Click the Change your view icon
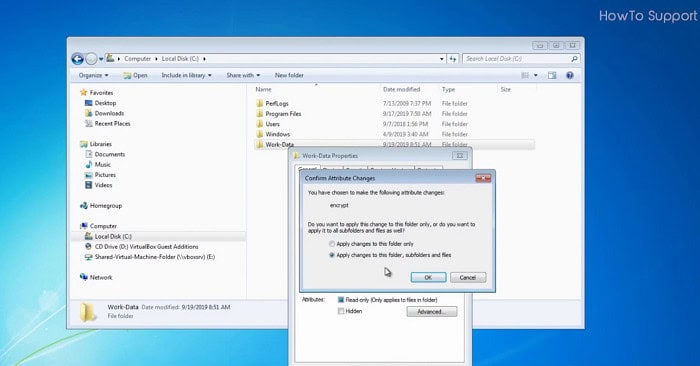This screenshot has width=700, height=366. coord(525,75)
